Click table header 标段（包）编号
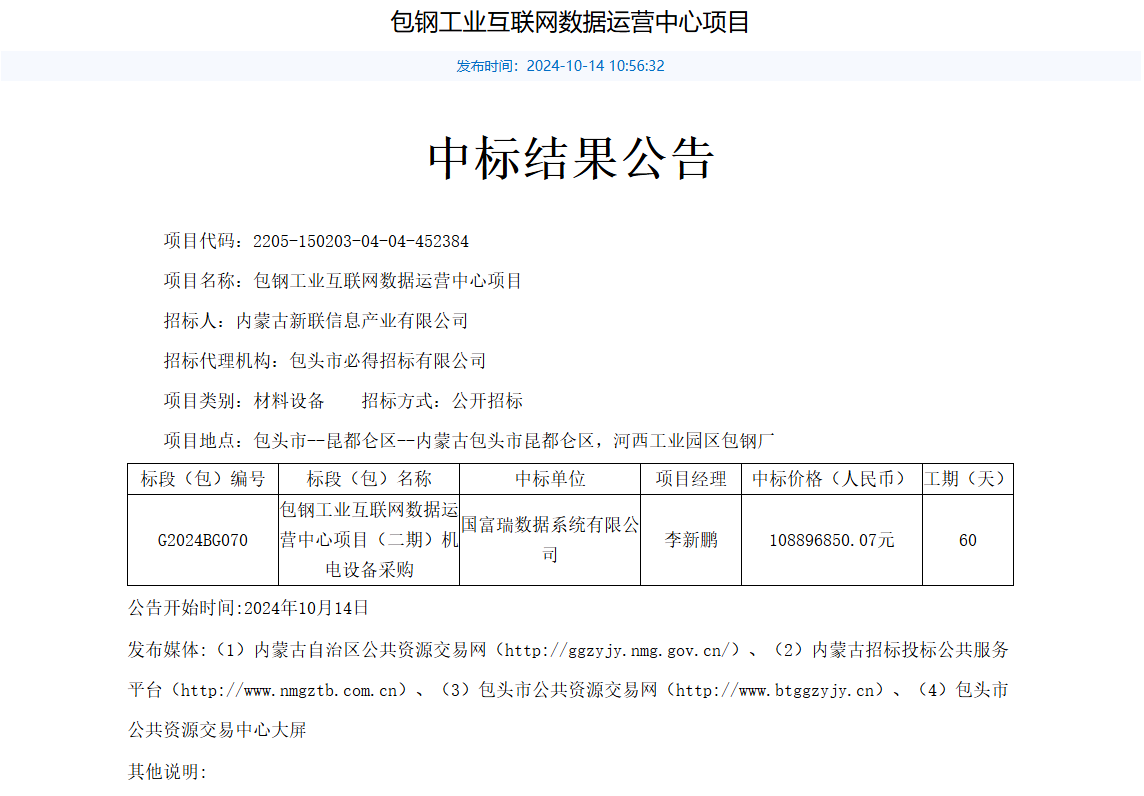This screenshot has width=1144, height=796. point(203,479)
